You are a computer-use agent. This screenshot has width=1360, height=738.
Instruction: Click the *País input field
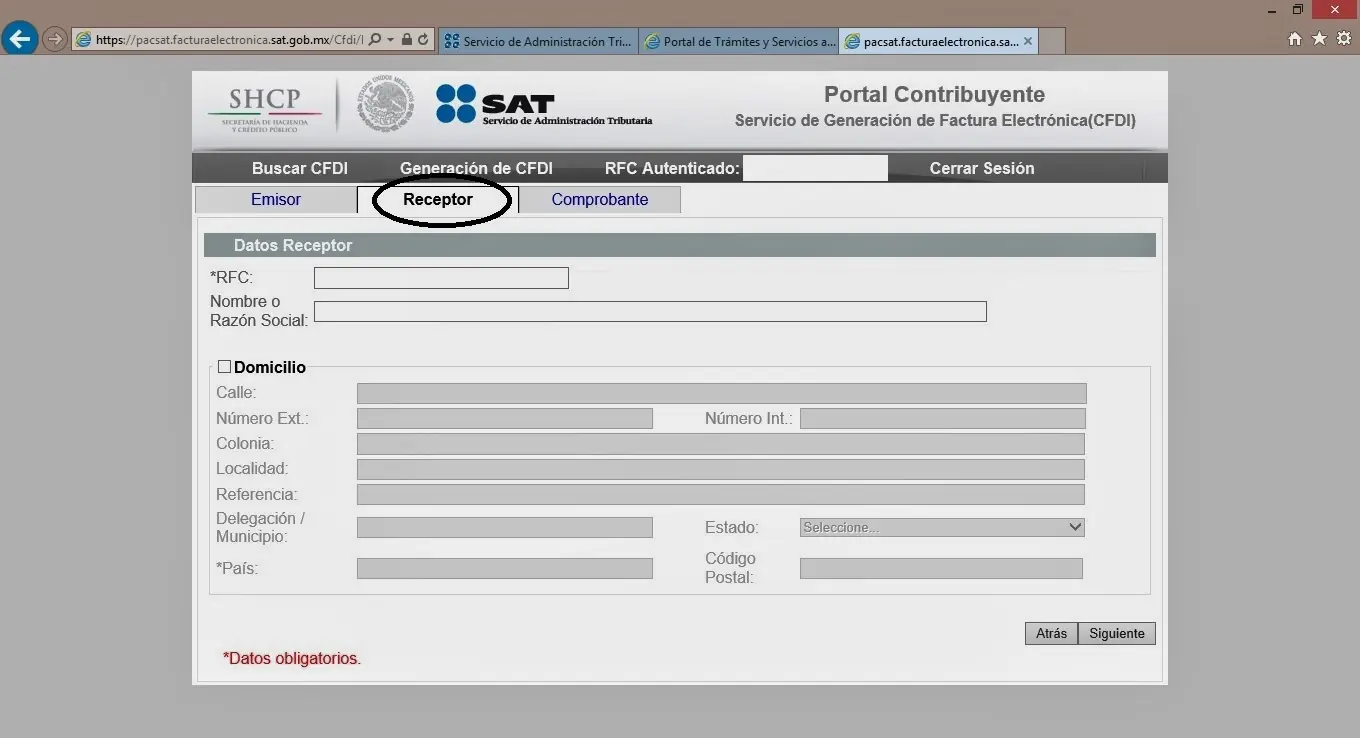tap(504, 568)
